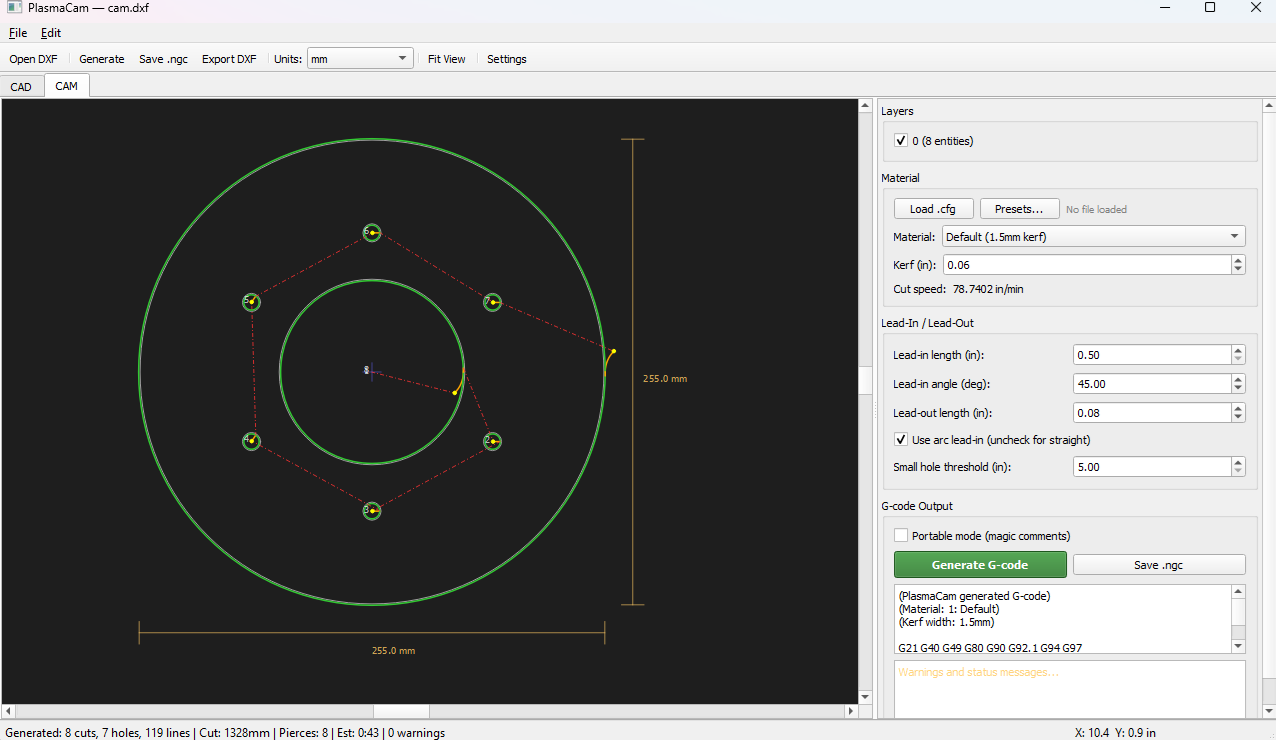Click the Load .cfg button
The width and height of the screenshot is (1276, 740).
pyautogui.click(x=933, y=209)
